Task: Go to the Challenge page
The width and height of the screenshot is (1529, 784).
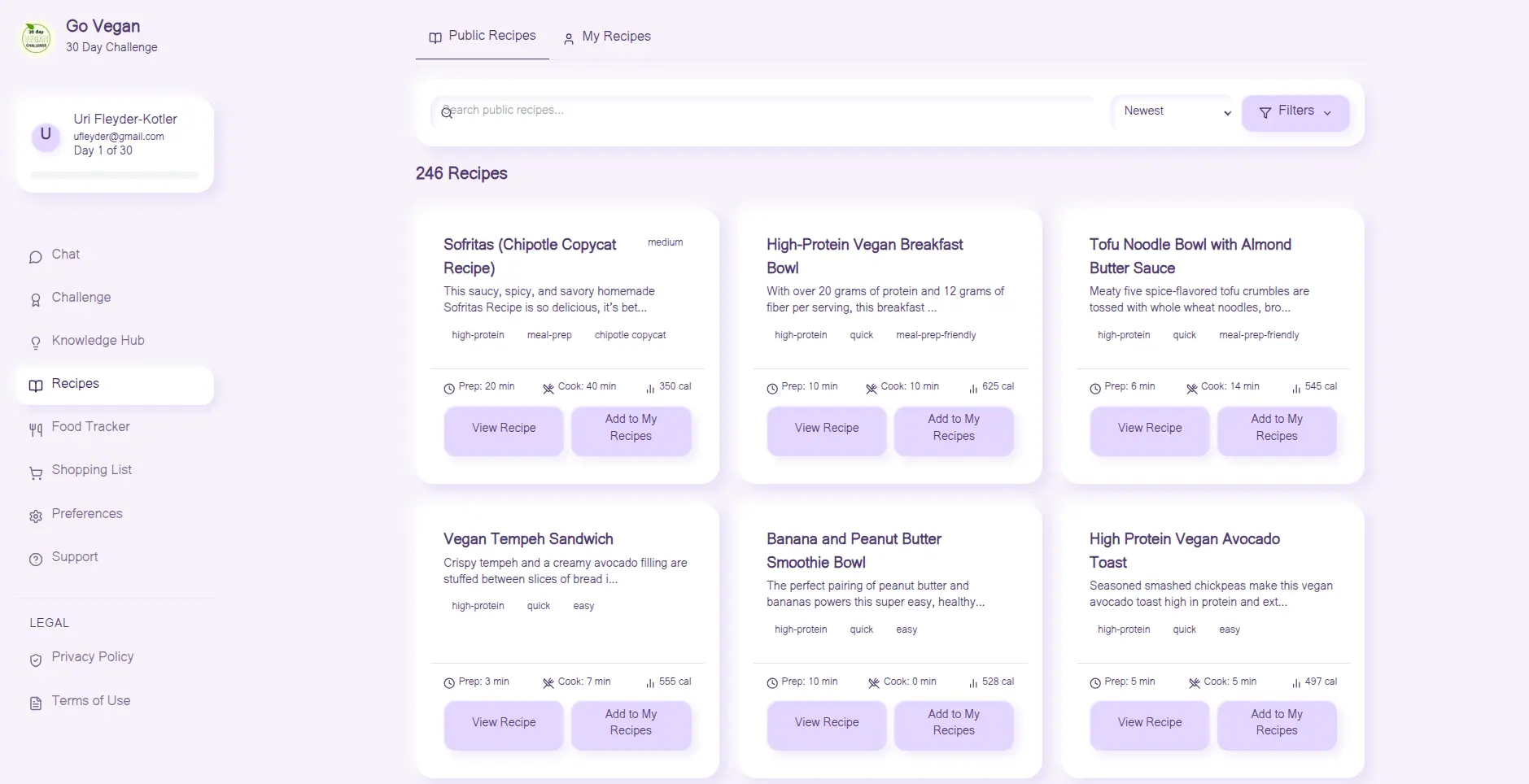Action: click(115, 298)
